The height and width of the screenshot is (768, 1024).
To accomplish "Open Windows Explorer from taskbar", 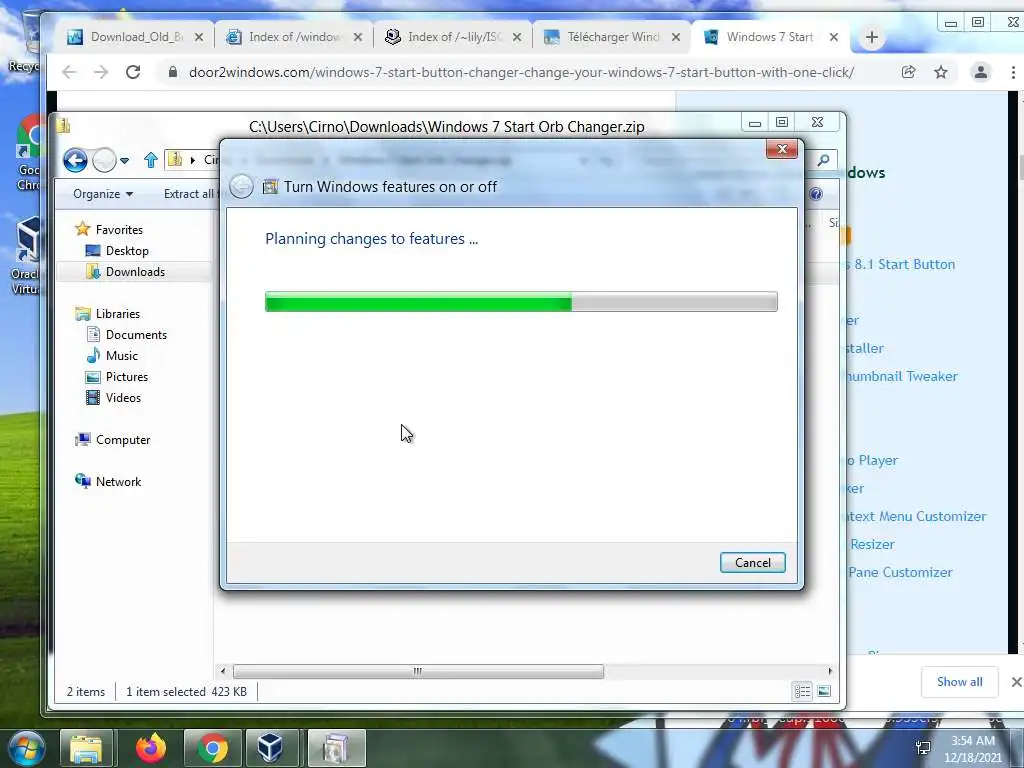I will click(x=86, y=748).
